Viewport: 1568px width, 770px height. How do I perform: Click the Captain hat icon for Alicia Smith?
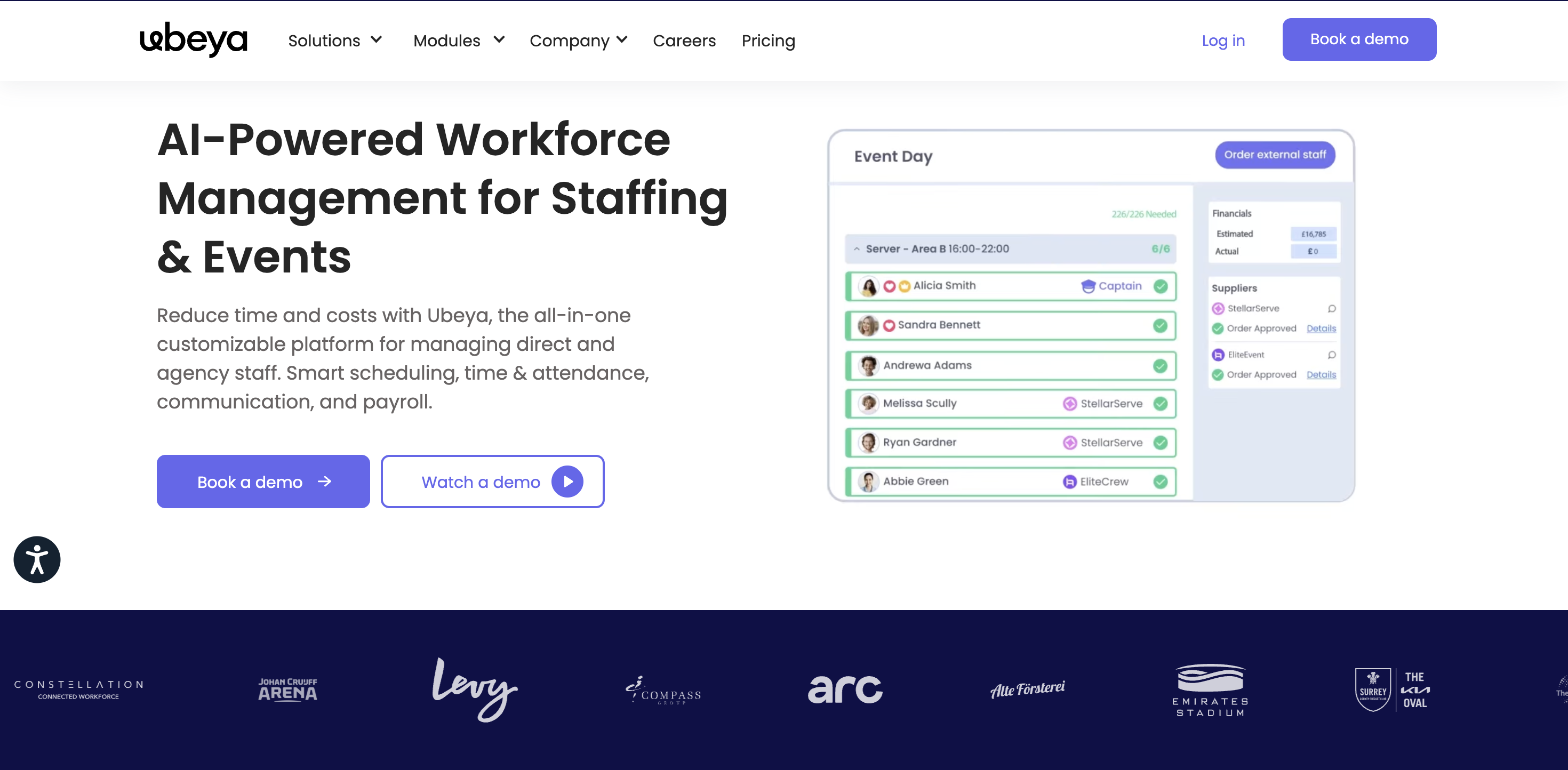click(1088, 286)
